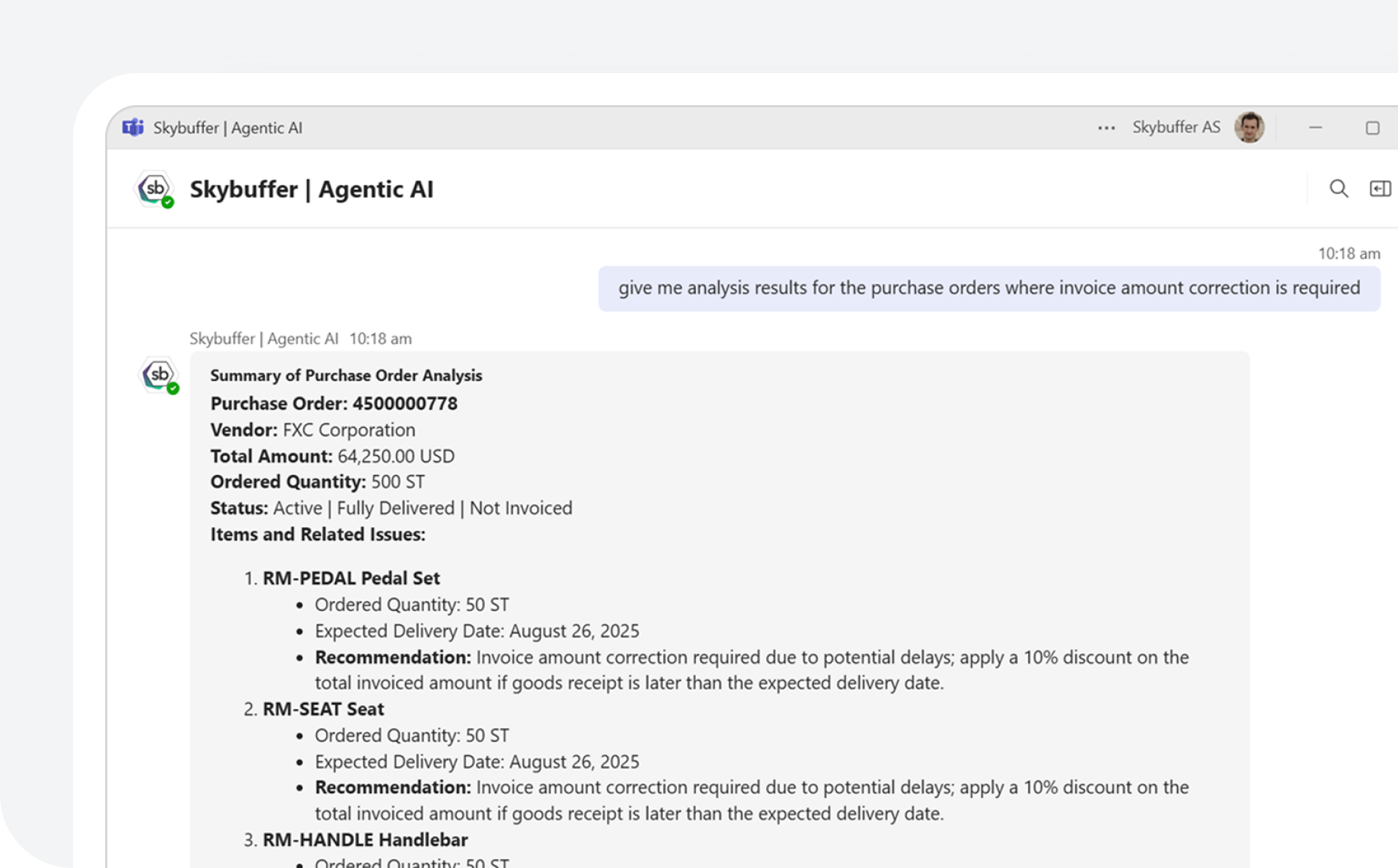The height and width of the screenshot is (868, 1398).
Task: Click the Summary of Purchase Order Analysis heading
Action: click(x=346, y=375)
